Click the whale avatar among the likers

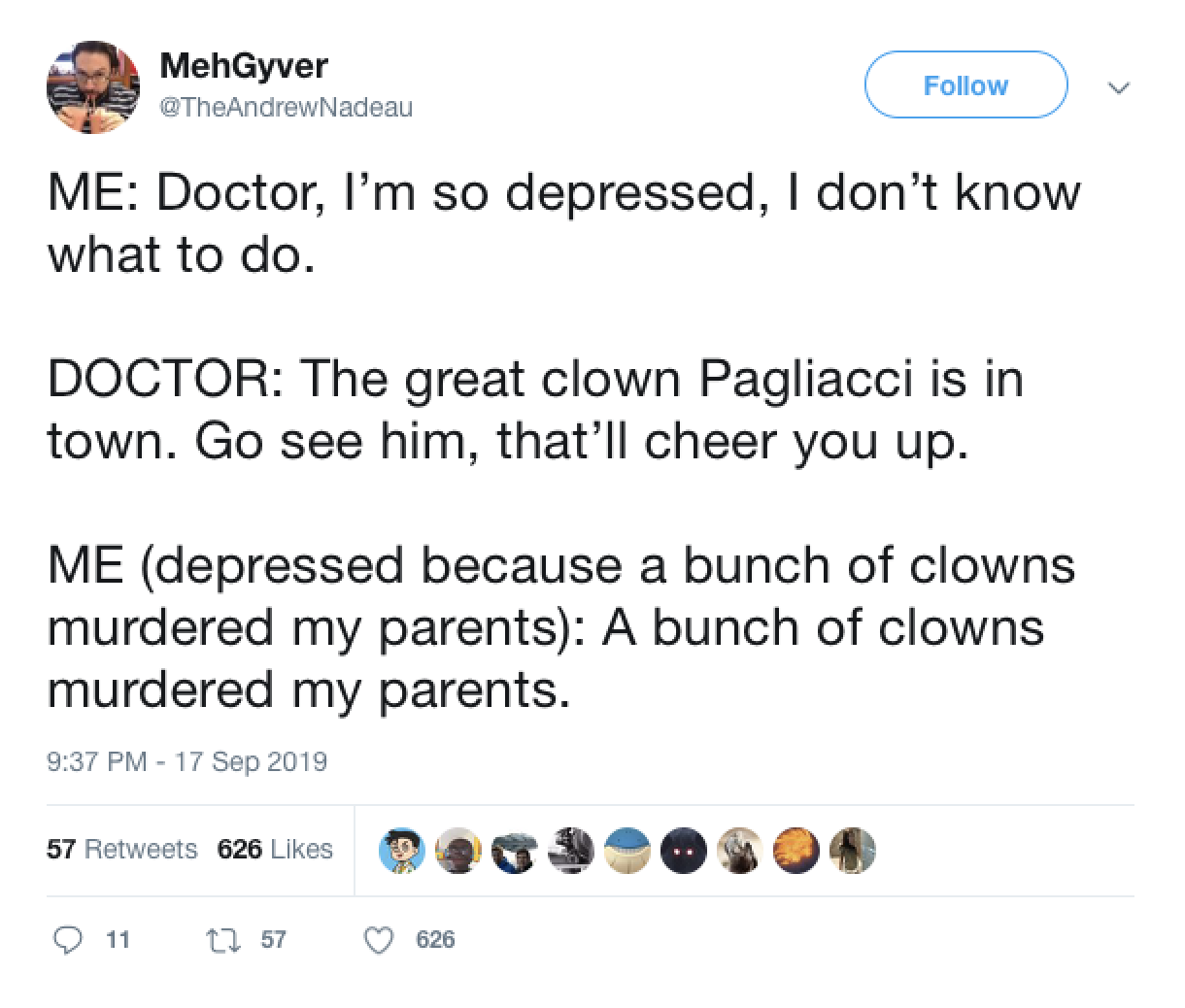pyautogui.click(x=627, y=851)
